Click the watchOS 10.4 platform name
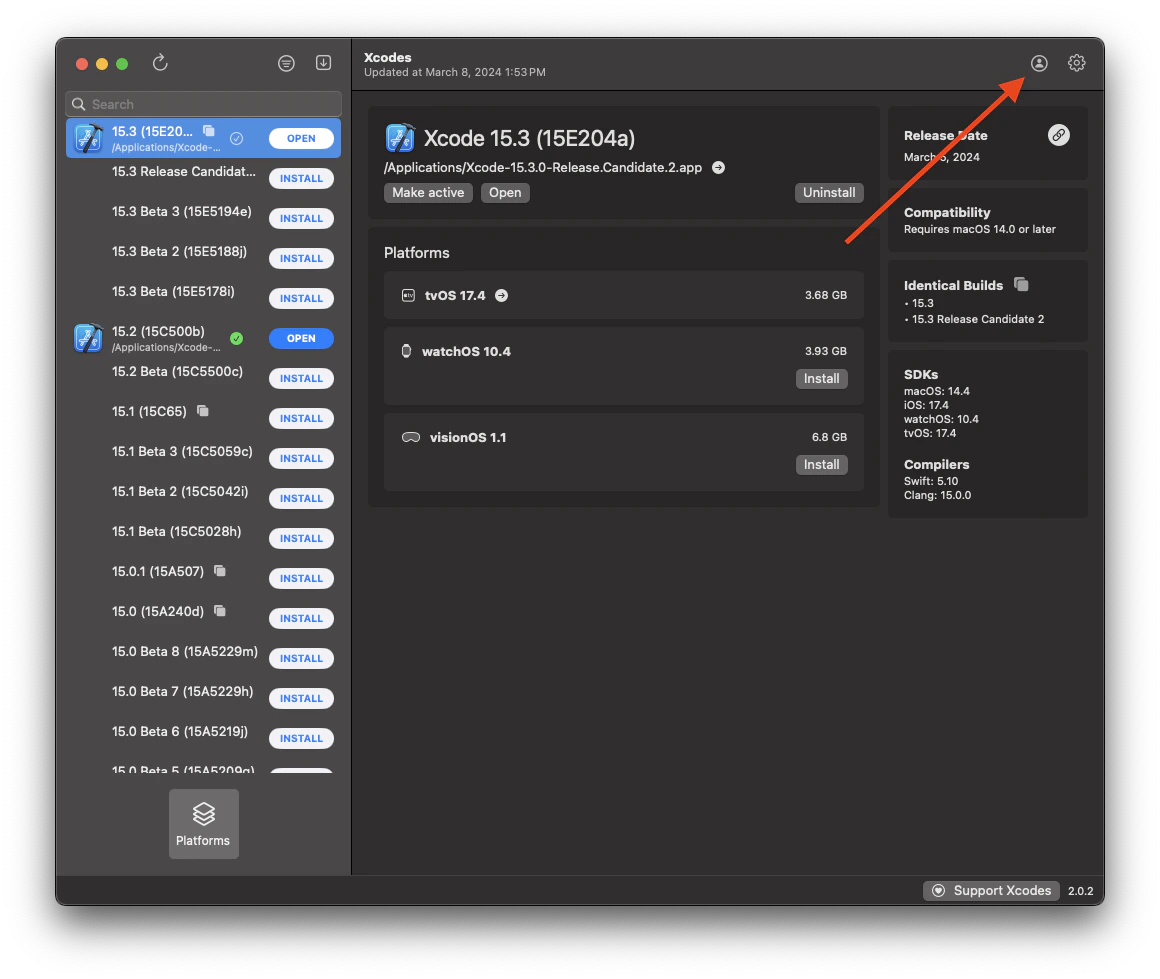Screen dimensions: 1160x979 [x=466, y=351]
